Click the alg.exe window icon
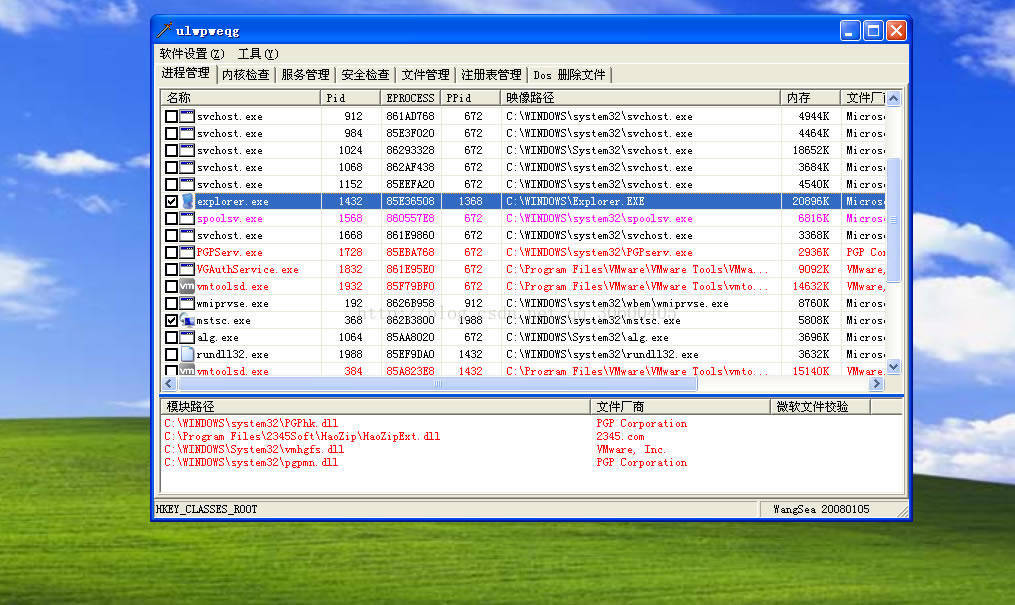The height and width of the screenshot is (605, 1015). [187, 337]
